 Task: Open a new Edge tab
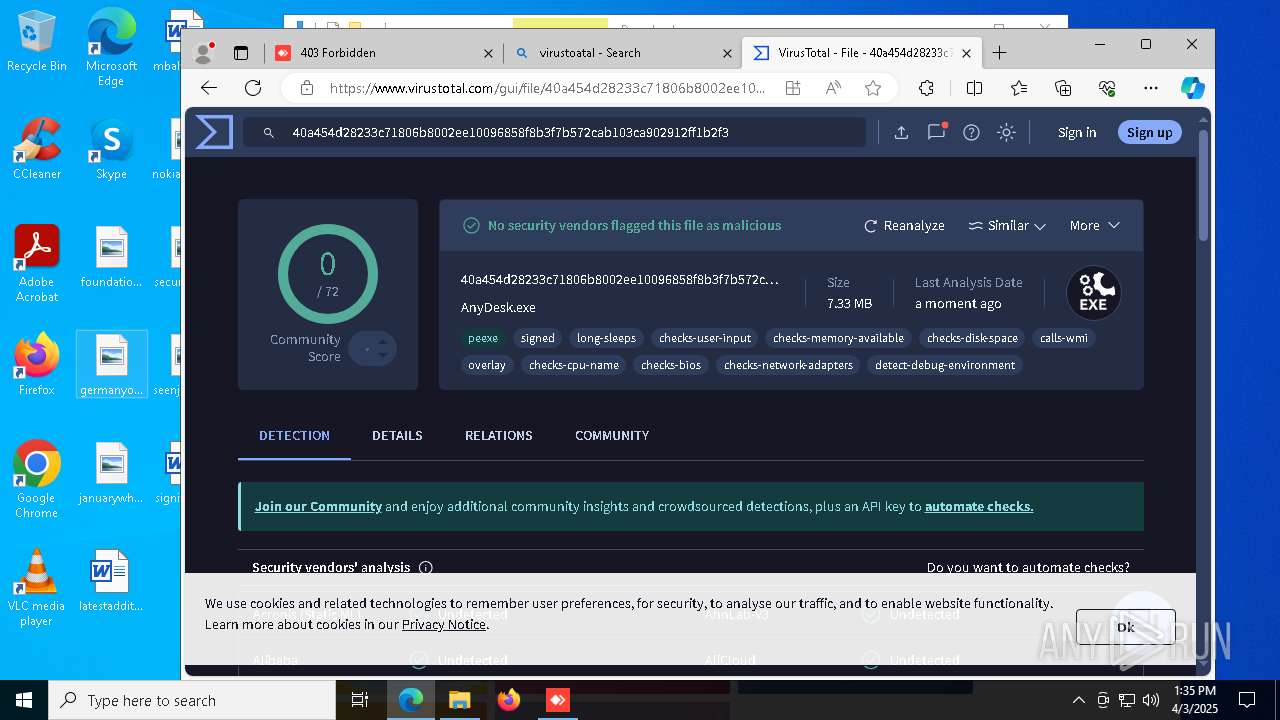coord(999,53)
